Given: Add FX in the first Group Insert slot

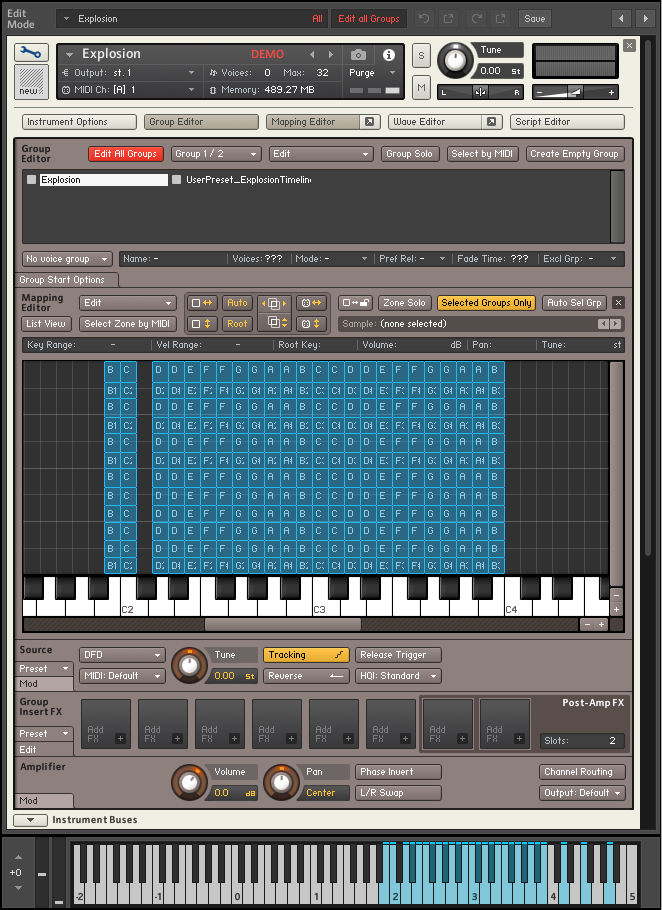Looking at the screenshot, I should (x=106, y=724).
